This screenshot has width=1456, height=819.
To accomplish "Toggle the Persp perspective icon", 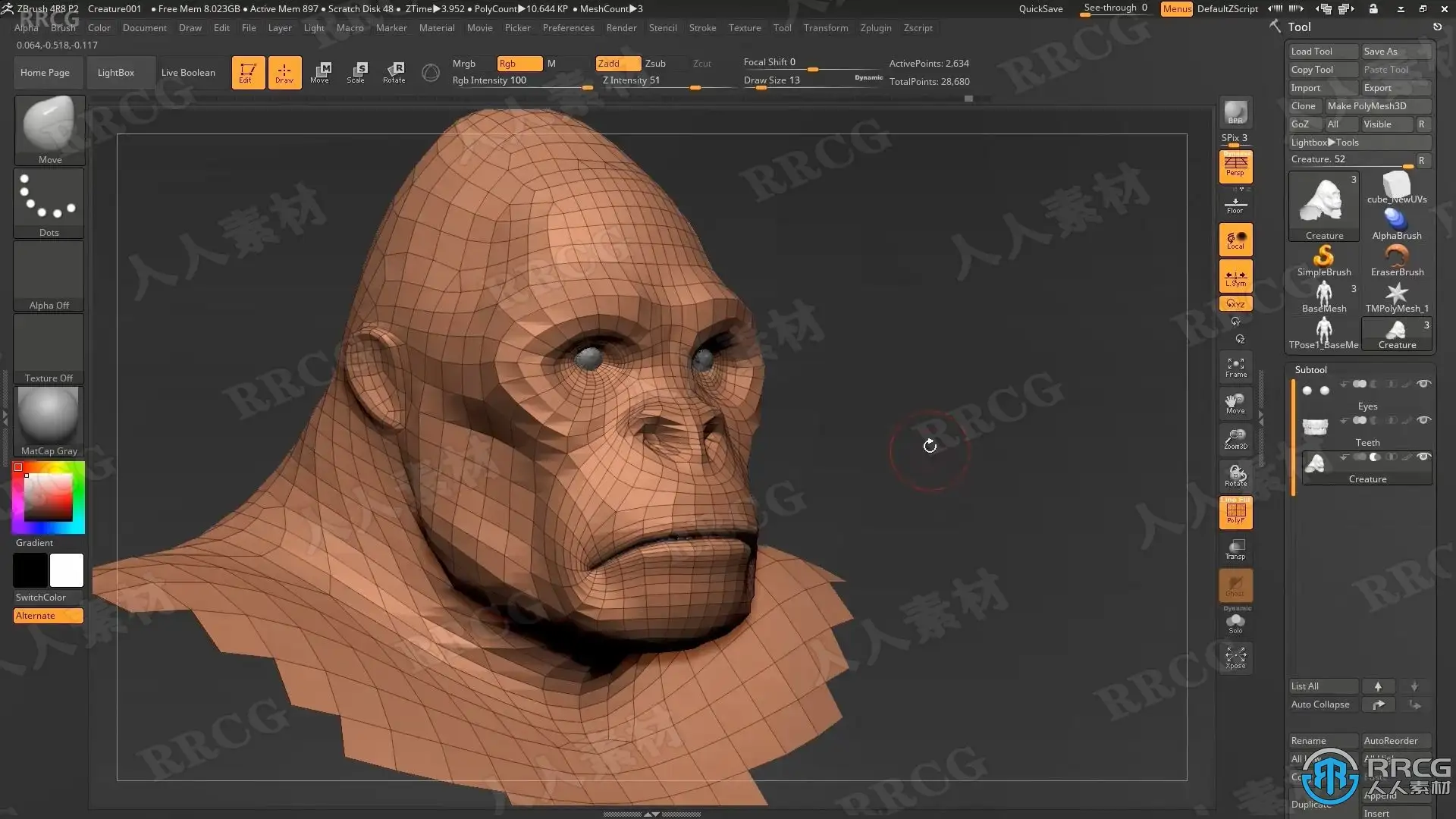I will (x=1235, y=166).
